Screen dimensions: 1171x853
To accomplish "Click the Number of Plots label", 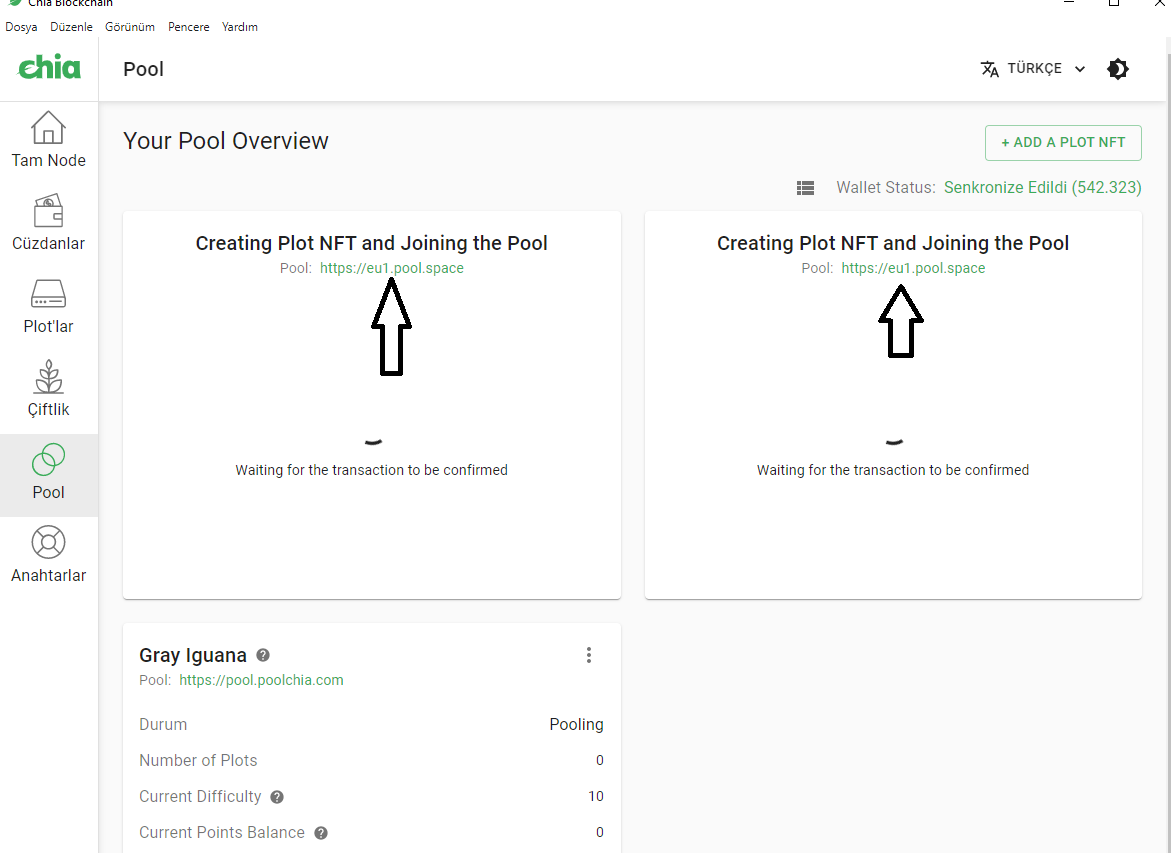I will click(198, 760).
